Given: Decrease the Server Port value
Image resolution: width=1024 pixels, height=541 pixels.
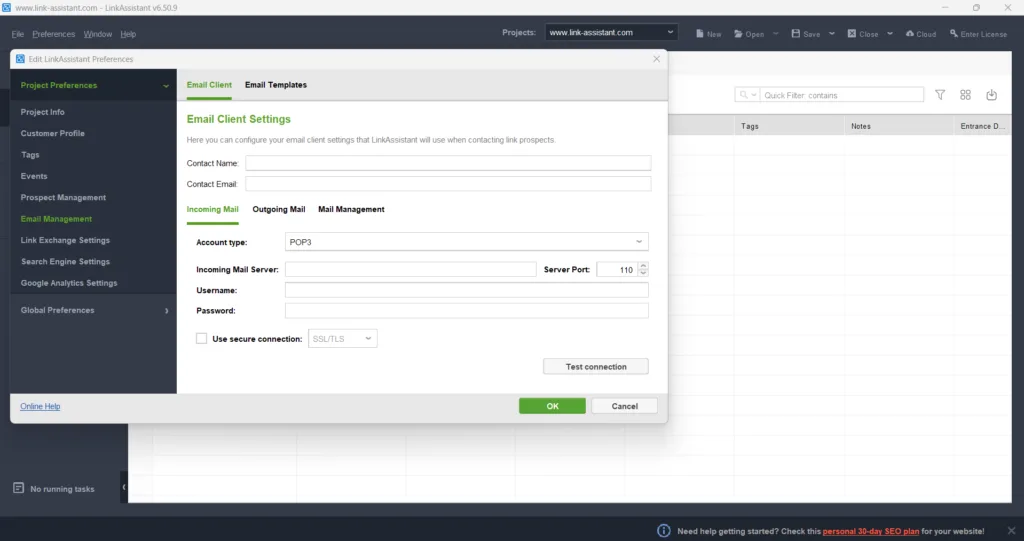Looking at the screenshot, I should (x=643, y=272).
